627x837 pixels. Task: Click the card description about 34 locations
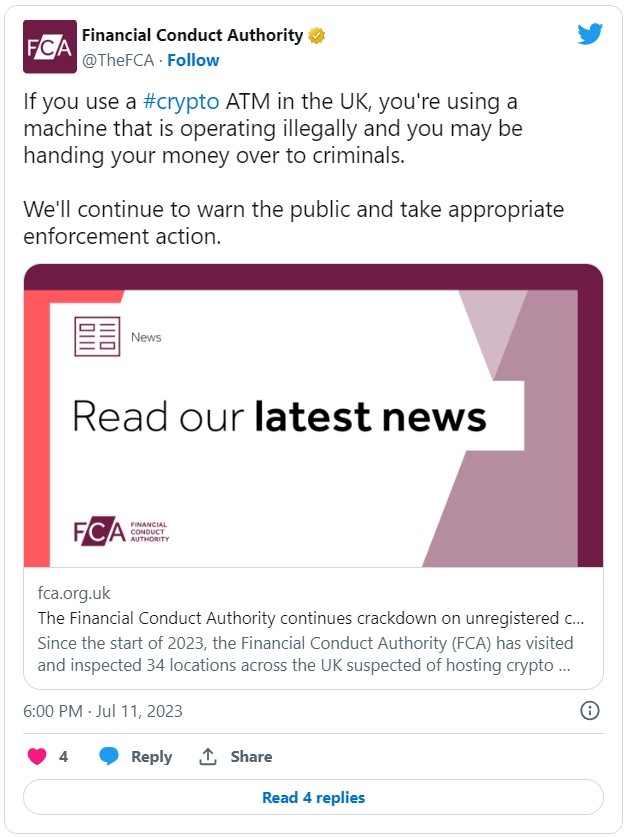coord(305,653)
